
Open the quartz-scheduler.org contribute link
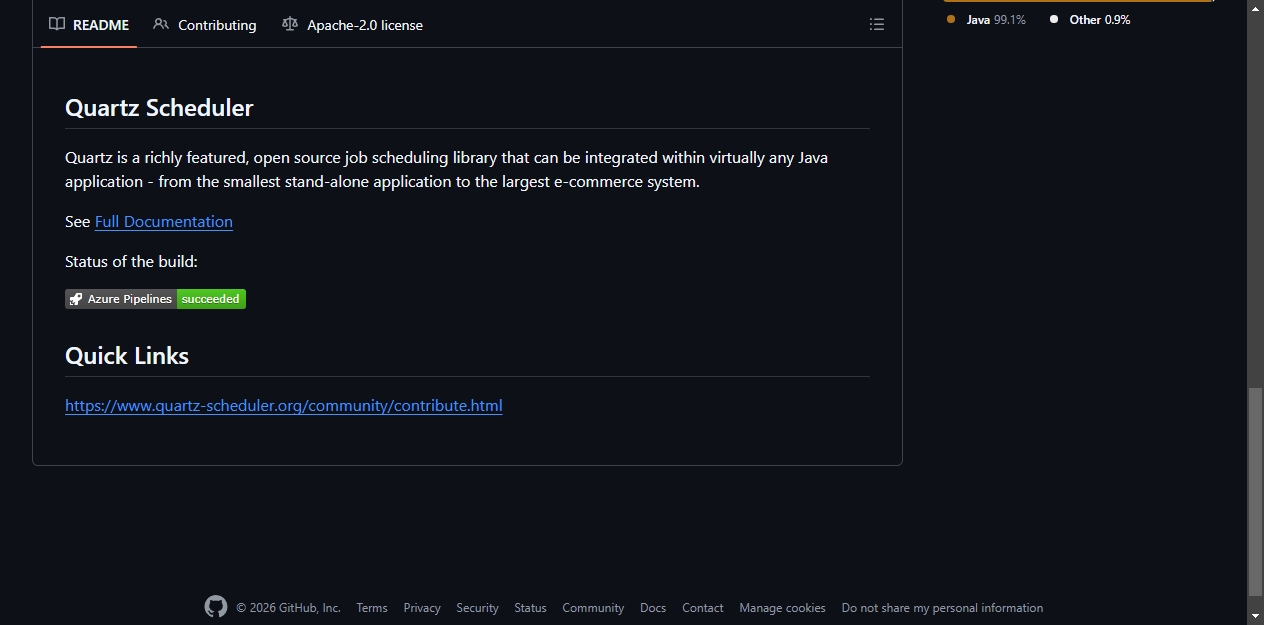(284, 406)
